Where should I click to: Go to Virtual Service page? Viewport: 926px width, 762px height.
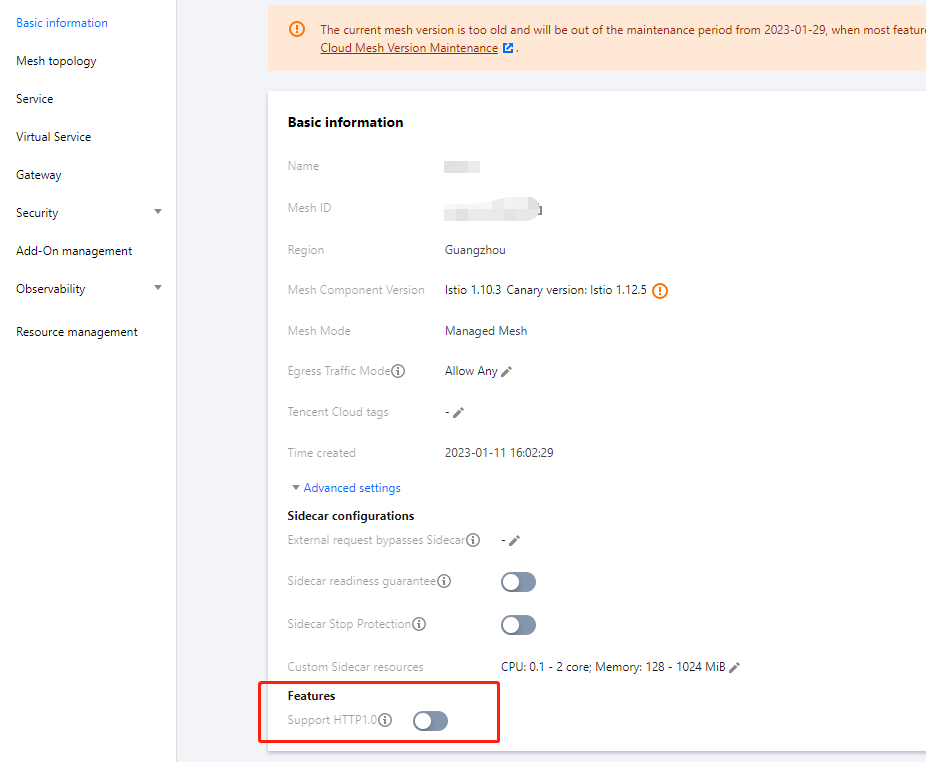point(53,137)
